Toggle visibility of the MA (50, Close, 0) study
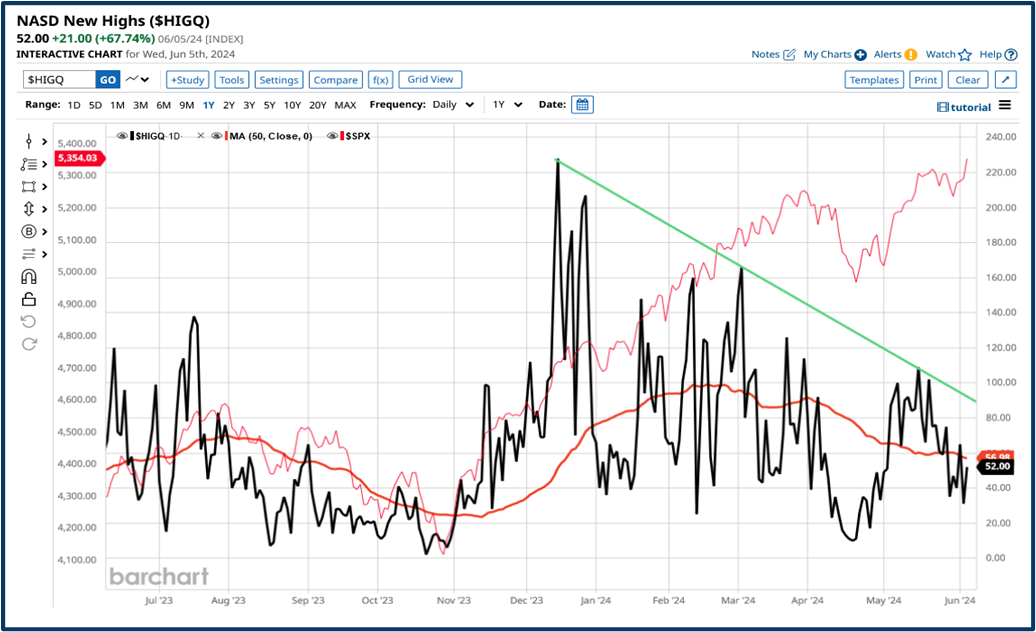The width and height of the screenshot is (1036, 632). (217, 134)
